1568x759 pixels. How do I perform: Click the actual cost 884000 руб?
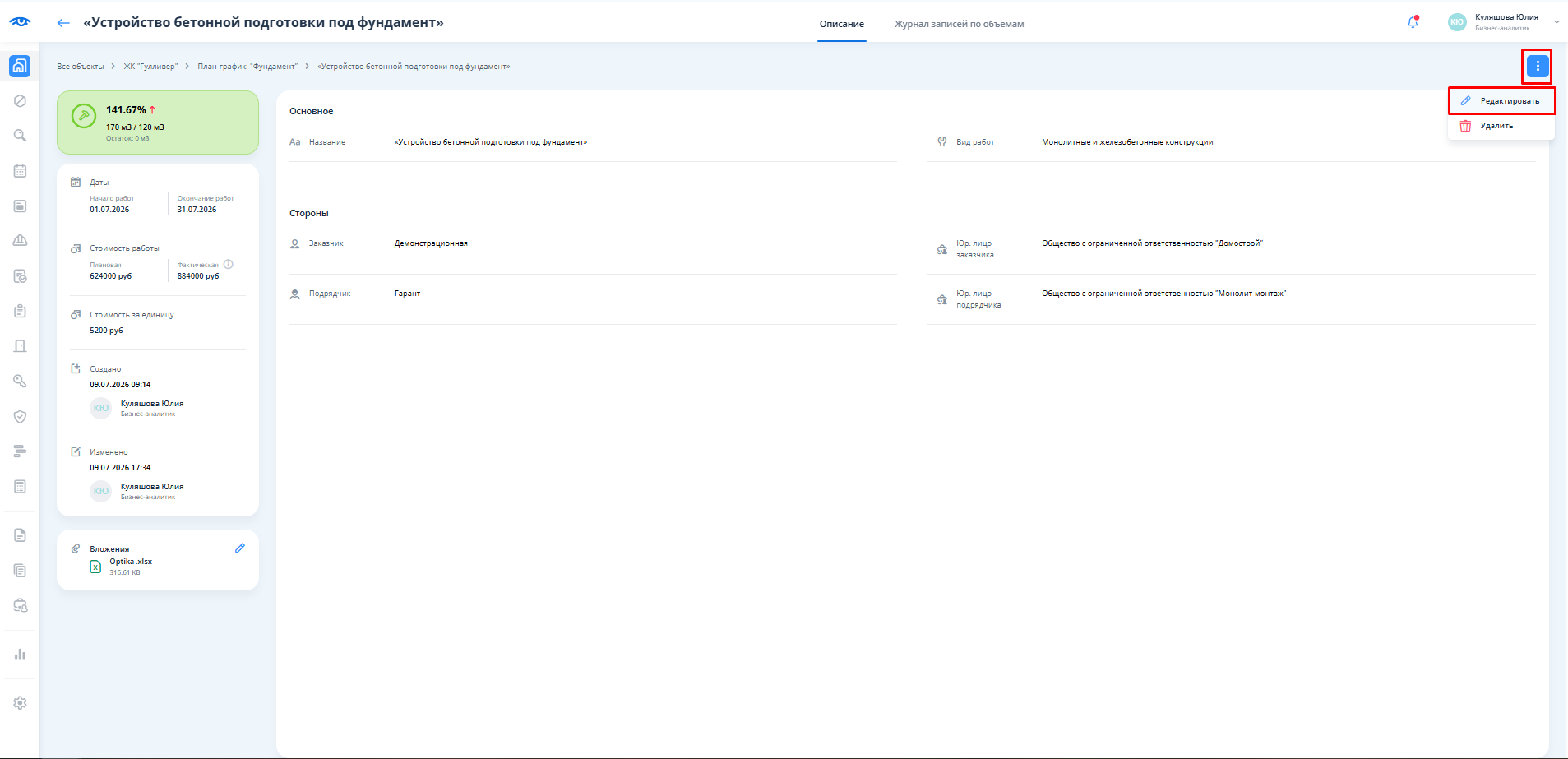(x=198, y=276)
